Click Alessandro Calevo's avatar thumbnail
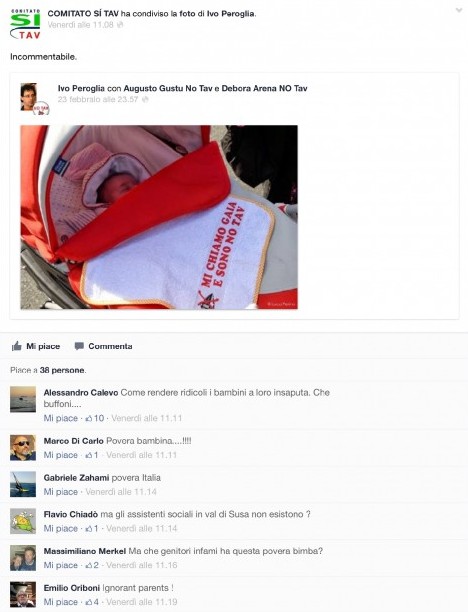 coord(23,399)
